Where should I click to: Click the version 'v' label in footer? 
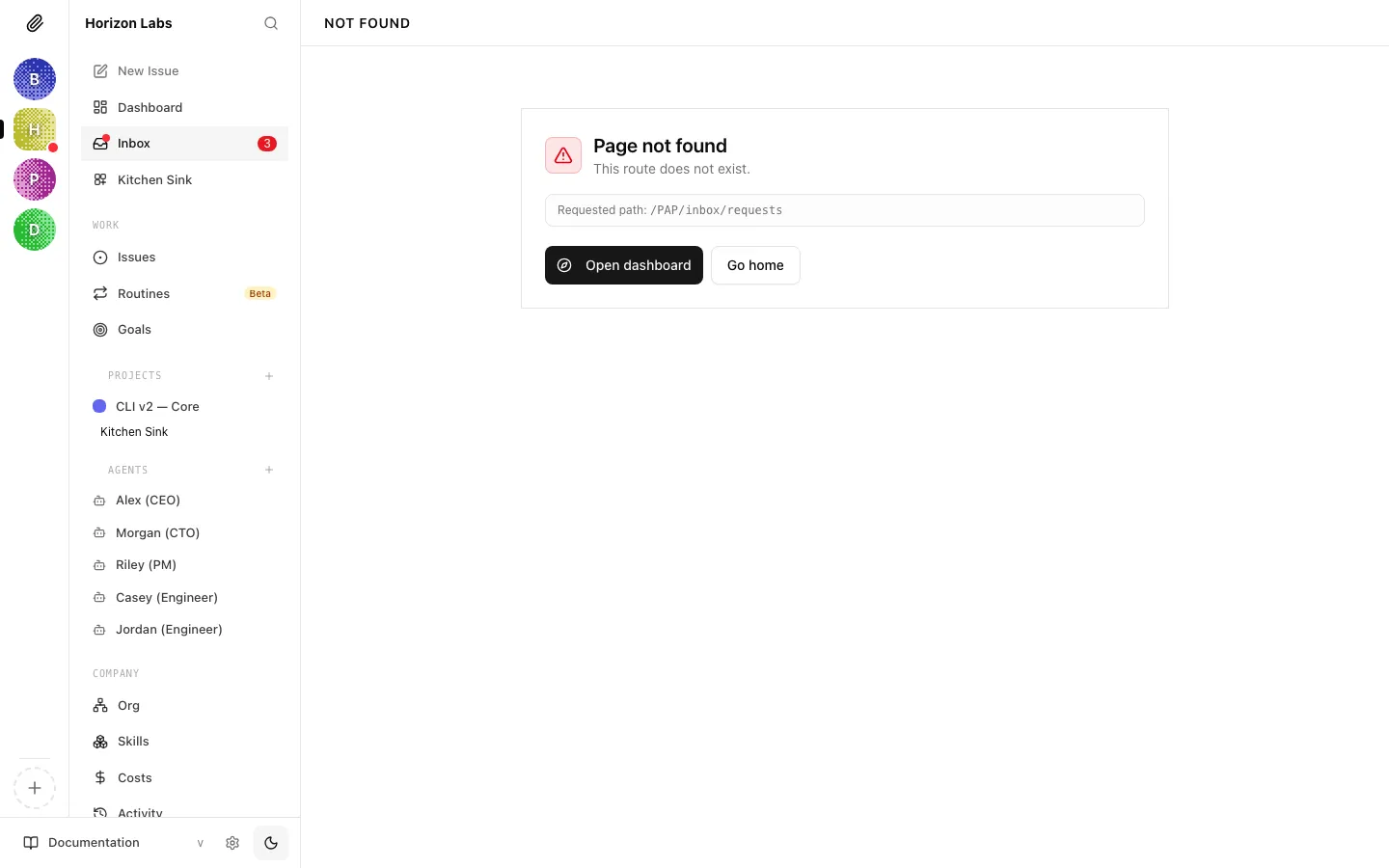pyautogui.click(x=200, y=843)
